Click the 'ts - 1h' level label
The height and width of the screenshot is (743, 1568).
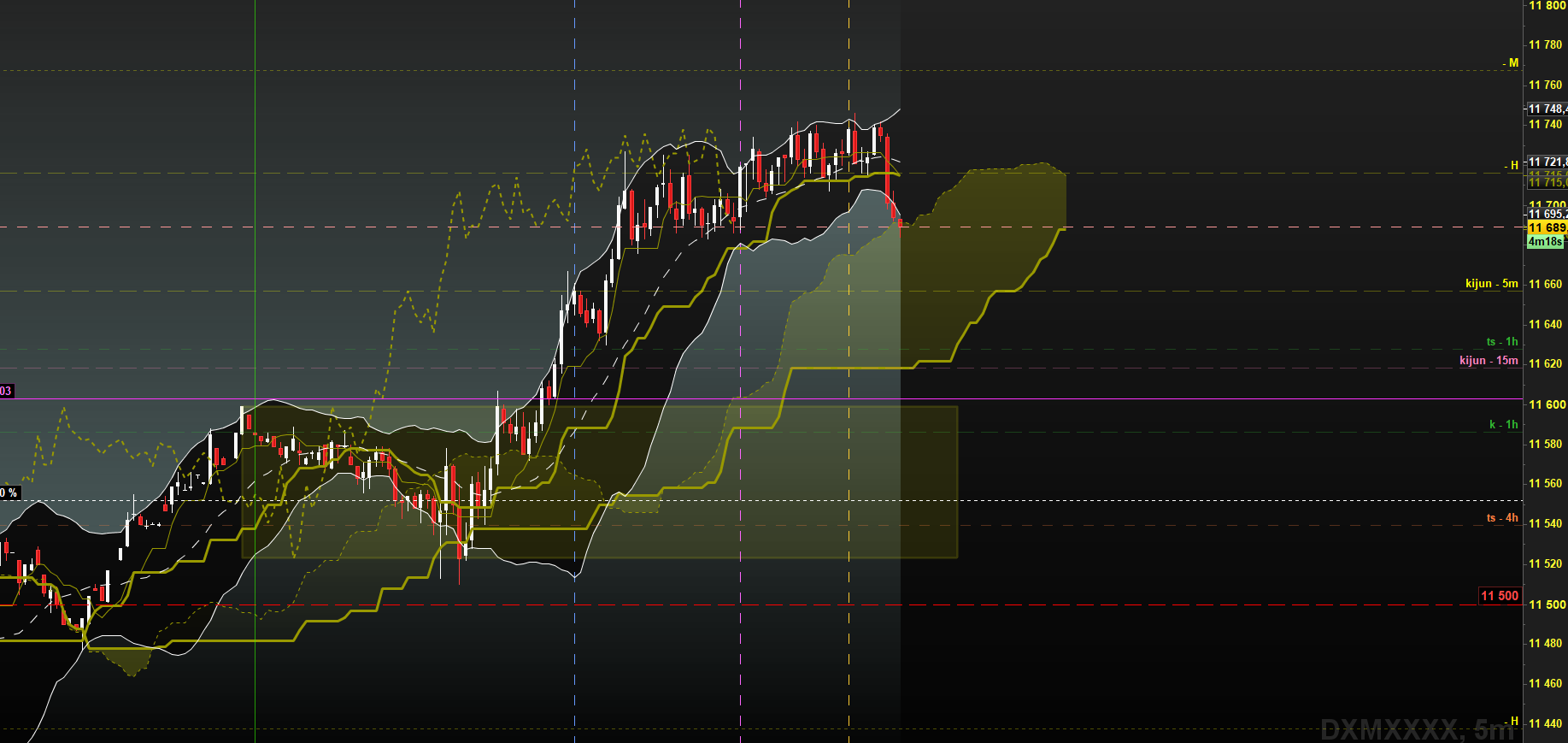click(x=1502, y=342)
